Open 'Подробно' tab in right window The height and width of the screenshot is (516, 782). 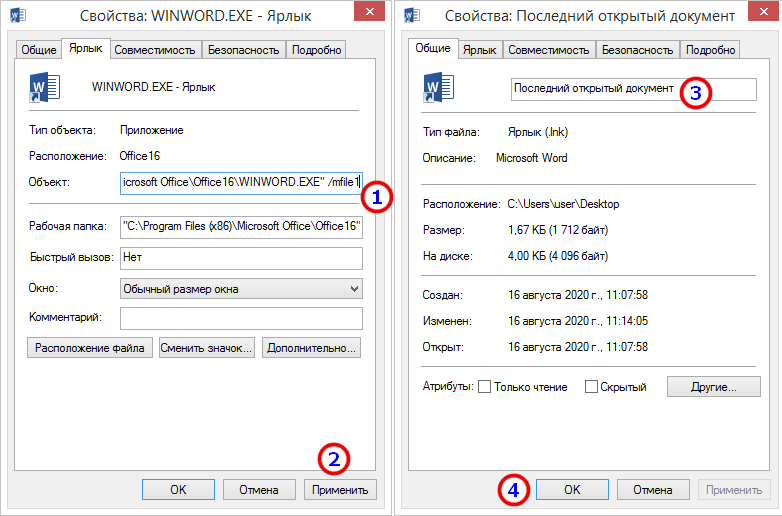[710, 50]
